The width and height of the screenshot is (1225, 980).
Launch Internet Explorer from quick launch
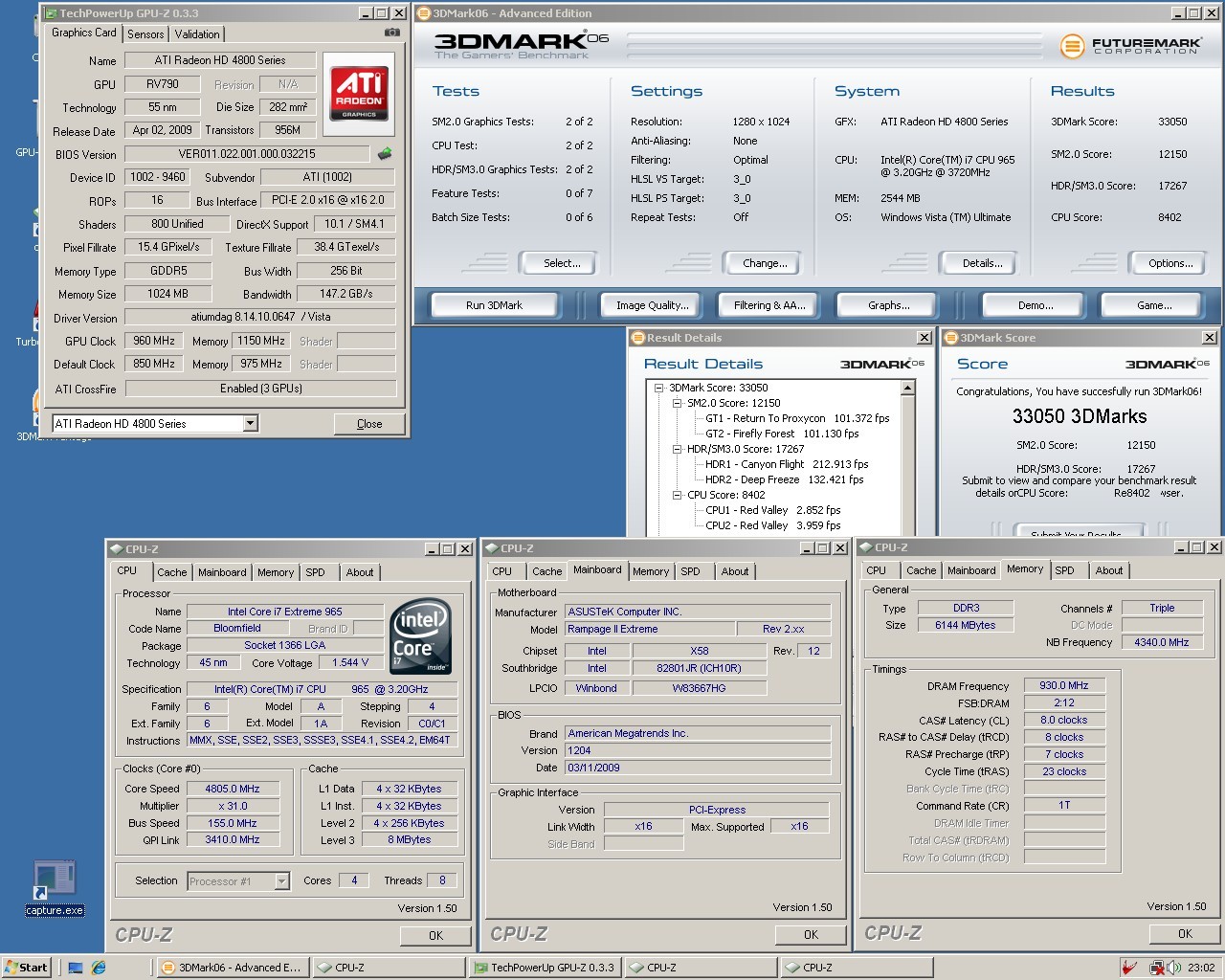[99, 968]
